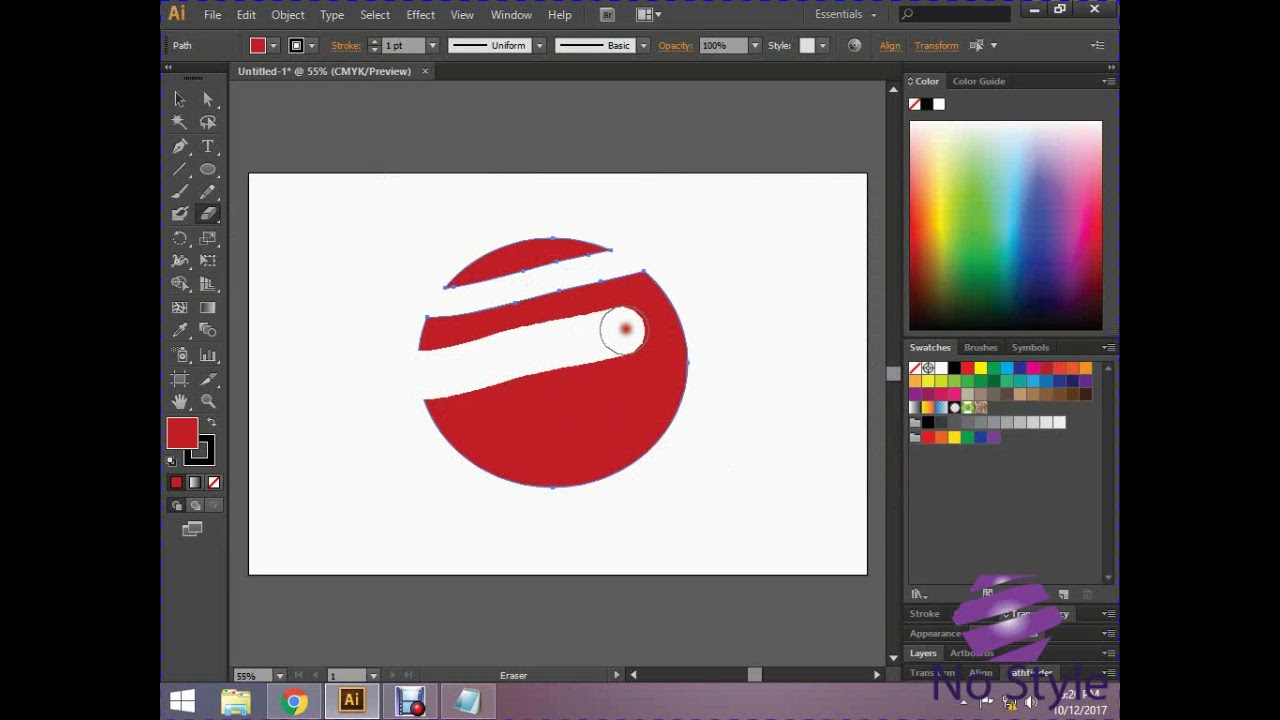The width and height of the screenshot is (1280, 720).
Task: Select the Mesh tool
Action: (180, 308)
